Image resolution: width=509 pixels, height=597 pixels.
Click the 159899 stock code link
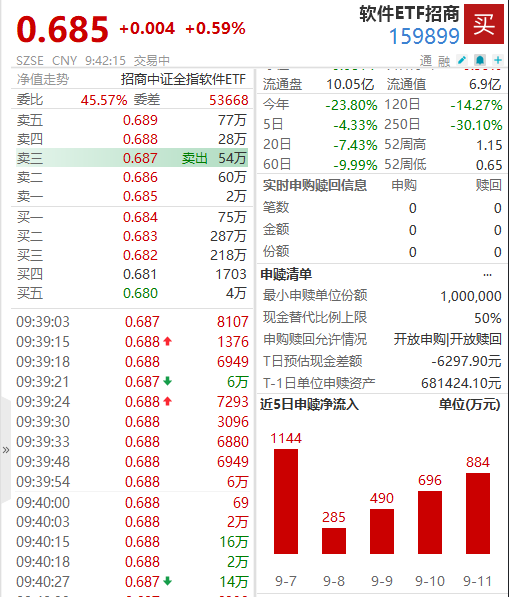424,37
